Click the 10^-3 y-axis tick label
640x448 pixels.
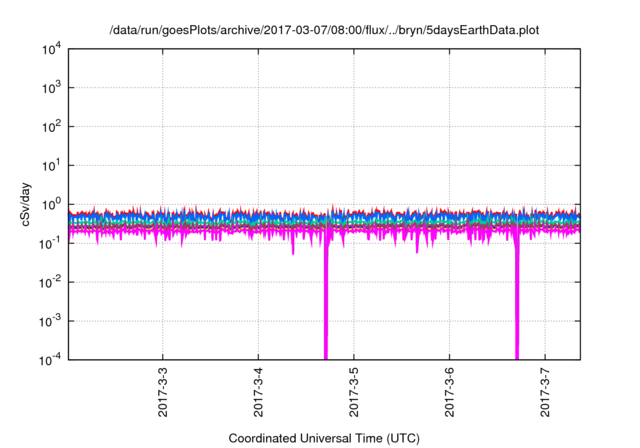(x=50, y=322)
